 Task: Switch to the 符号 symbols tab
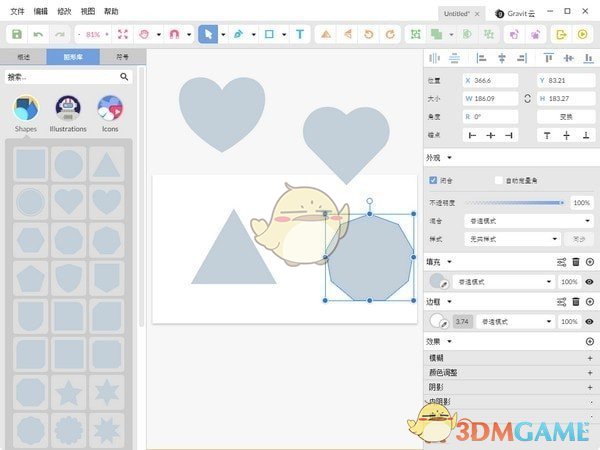[122, 57]
